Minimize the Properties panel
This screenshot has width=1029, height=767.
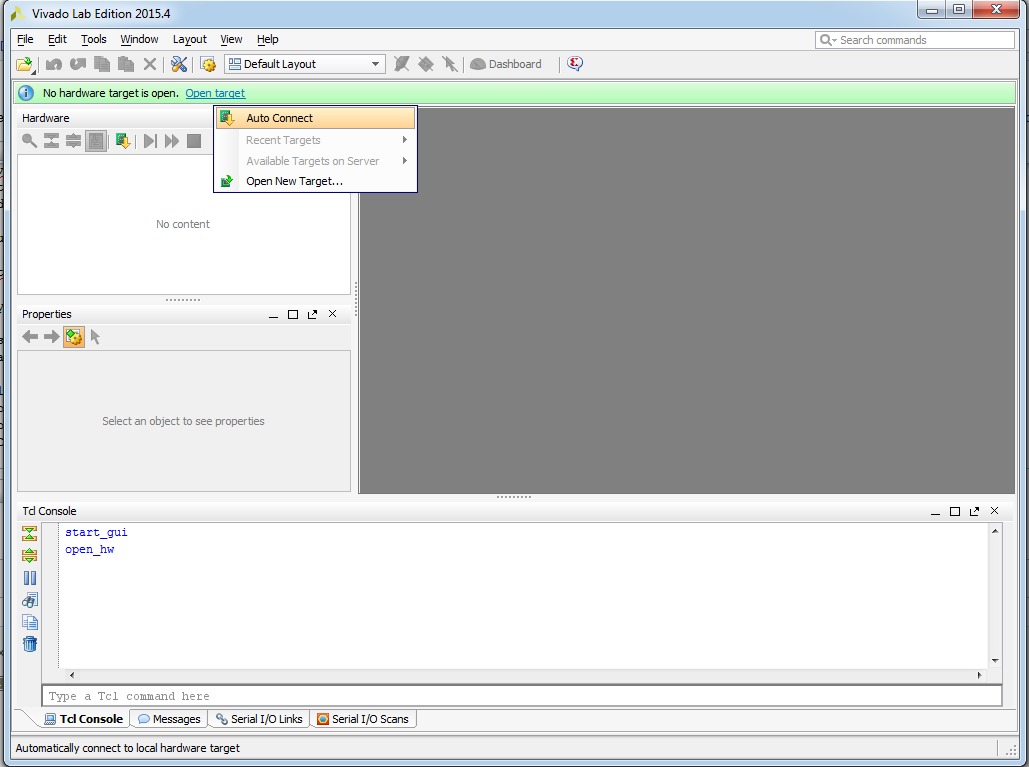(x=274, y=315)
